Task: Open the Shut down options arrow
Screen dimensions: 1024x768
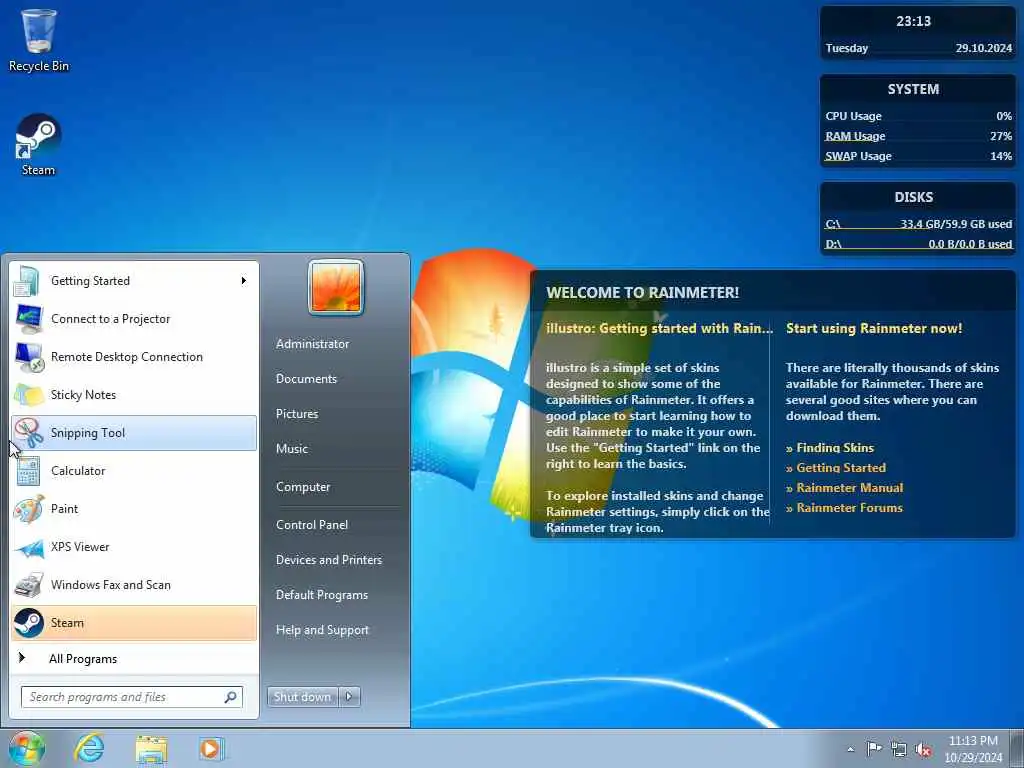Action: [349, 697]
